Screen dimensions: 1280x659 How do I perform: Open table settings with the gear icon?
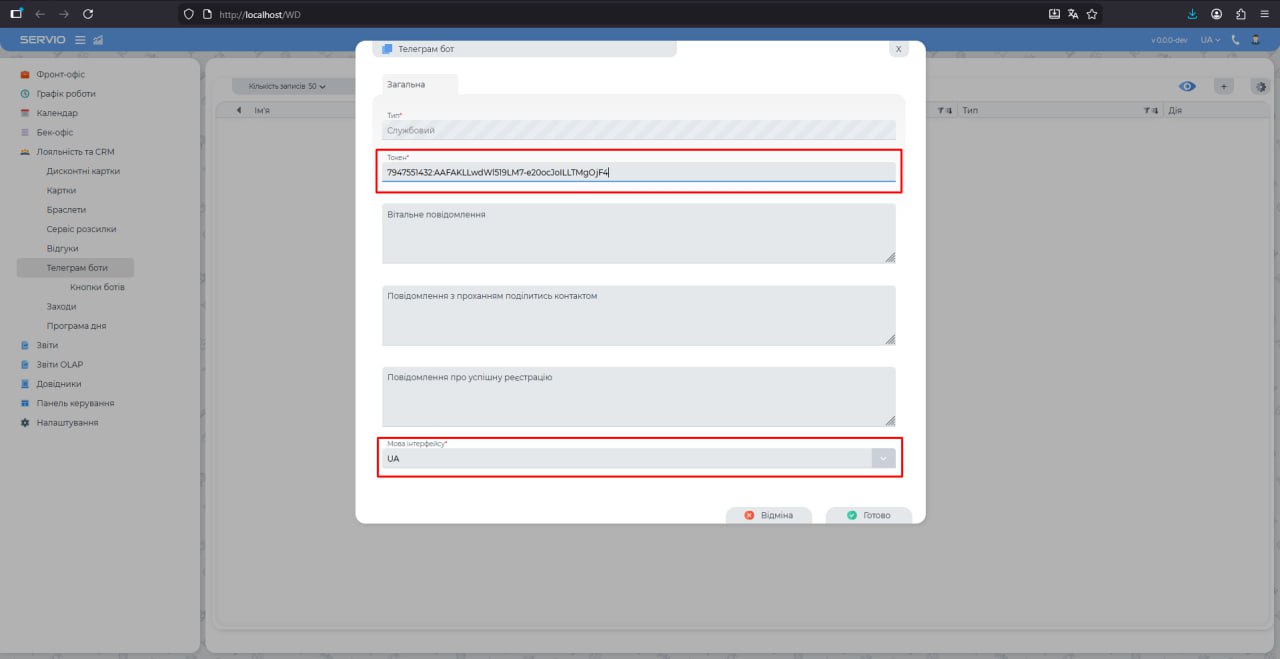point(1259,86)
